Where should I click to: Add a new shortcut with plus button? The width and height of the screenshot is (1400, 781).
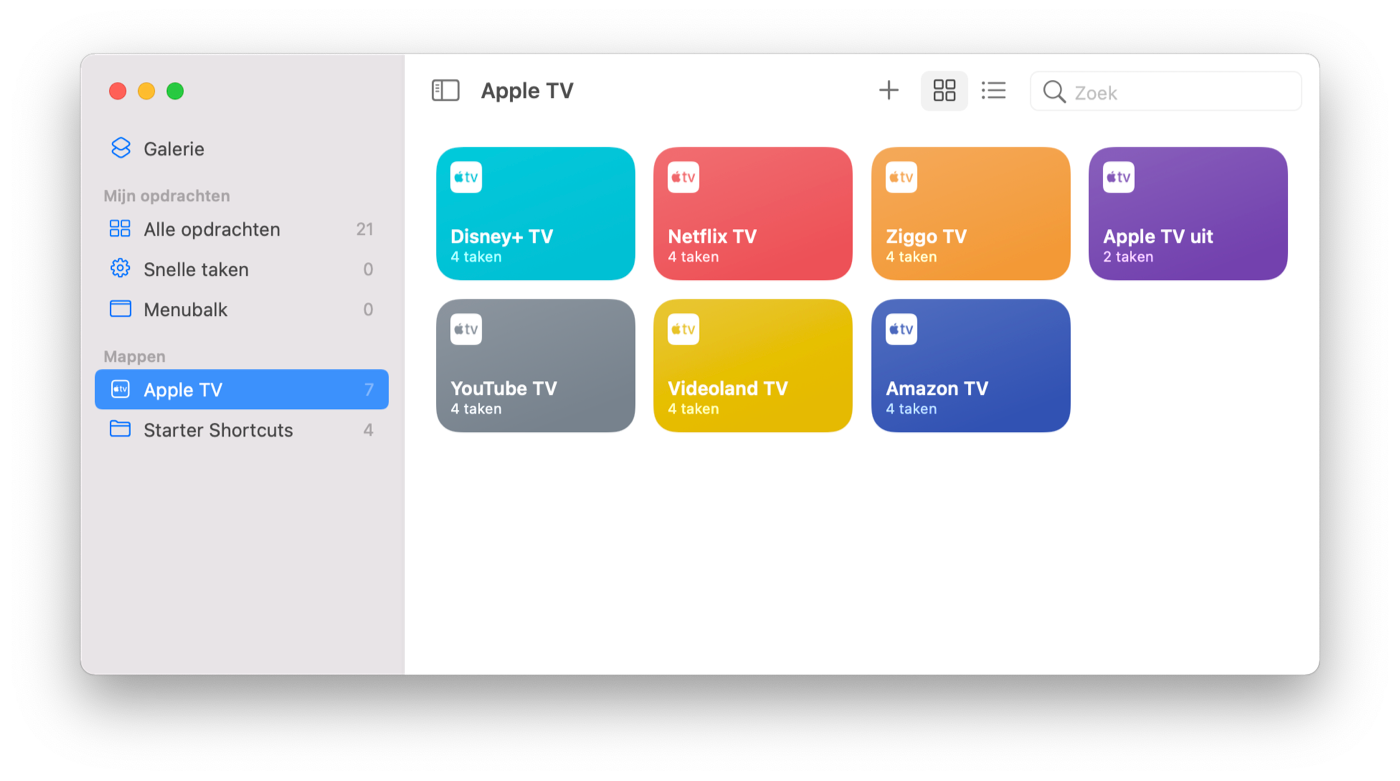coord(889,91)
